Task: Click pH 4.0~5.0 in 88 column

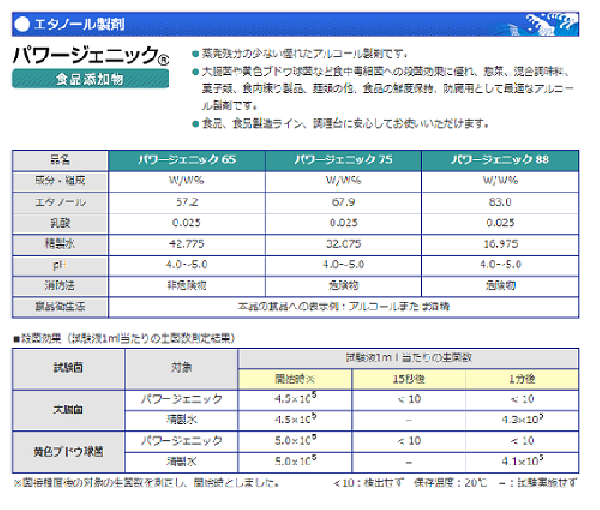Action: point(501,264)
